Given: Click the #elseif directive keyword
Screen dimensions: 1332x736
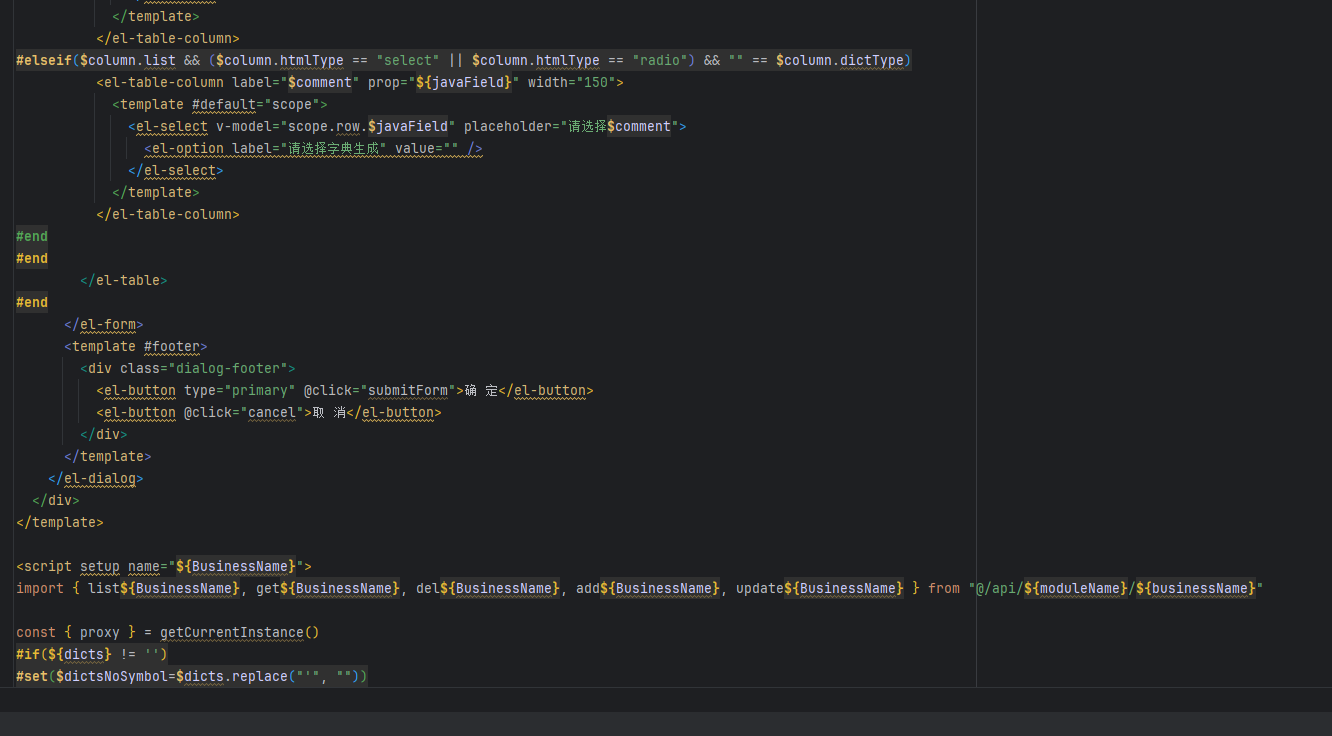Looking at the screenshot, I should point(44,61).
